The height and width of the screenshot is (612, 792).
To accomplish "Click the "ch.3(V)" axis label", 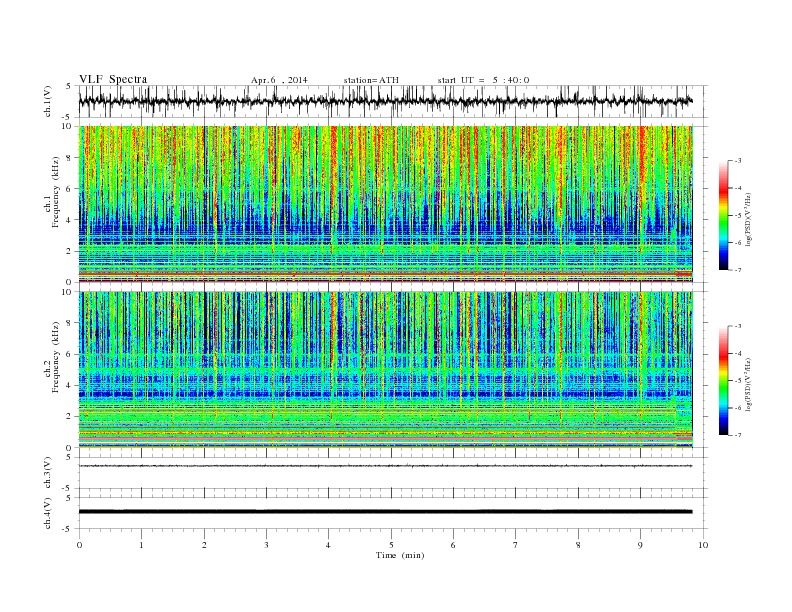I will click(48, 473).
